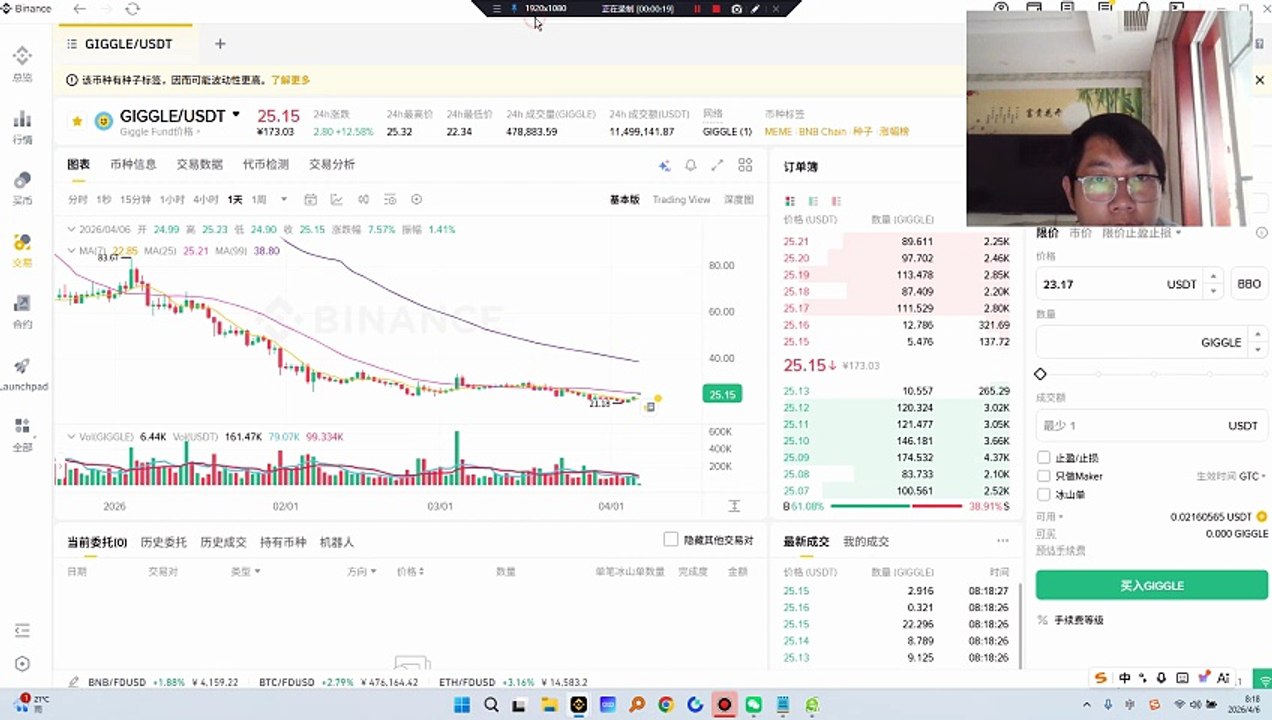Open the 合约 futures sidebar icon
1272x720 pixels.
pos(22,311)
